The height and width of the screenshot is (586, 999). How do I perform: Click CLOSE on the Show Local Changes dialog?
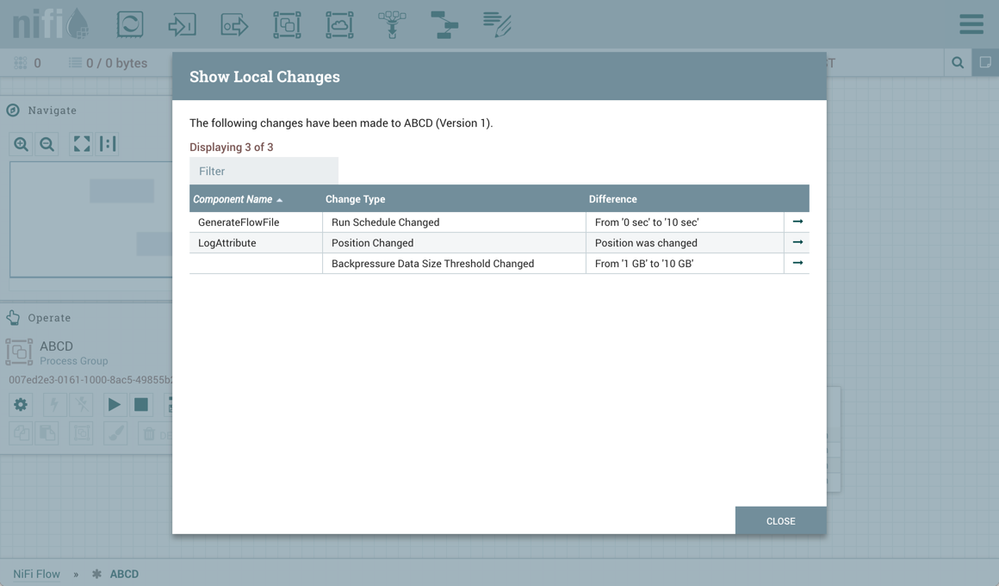point(781,520)
